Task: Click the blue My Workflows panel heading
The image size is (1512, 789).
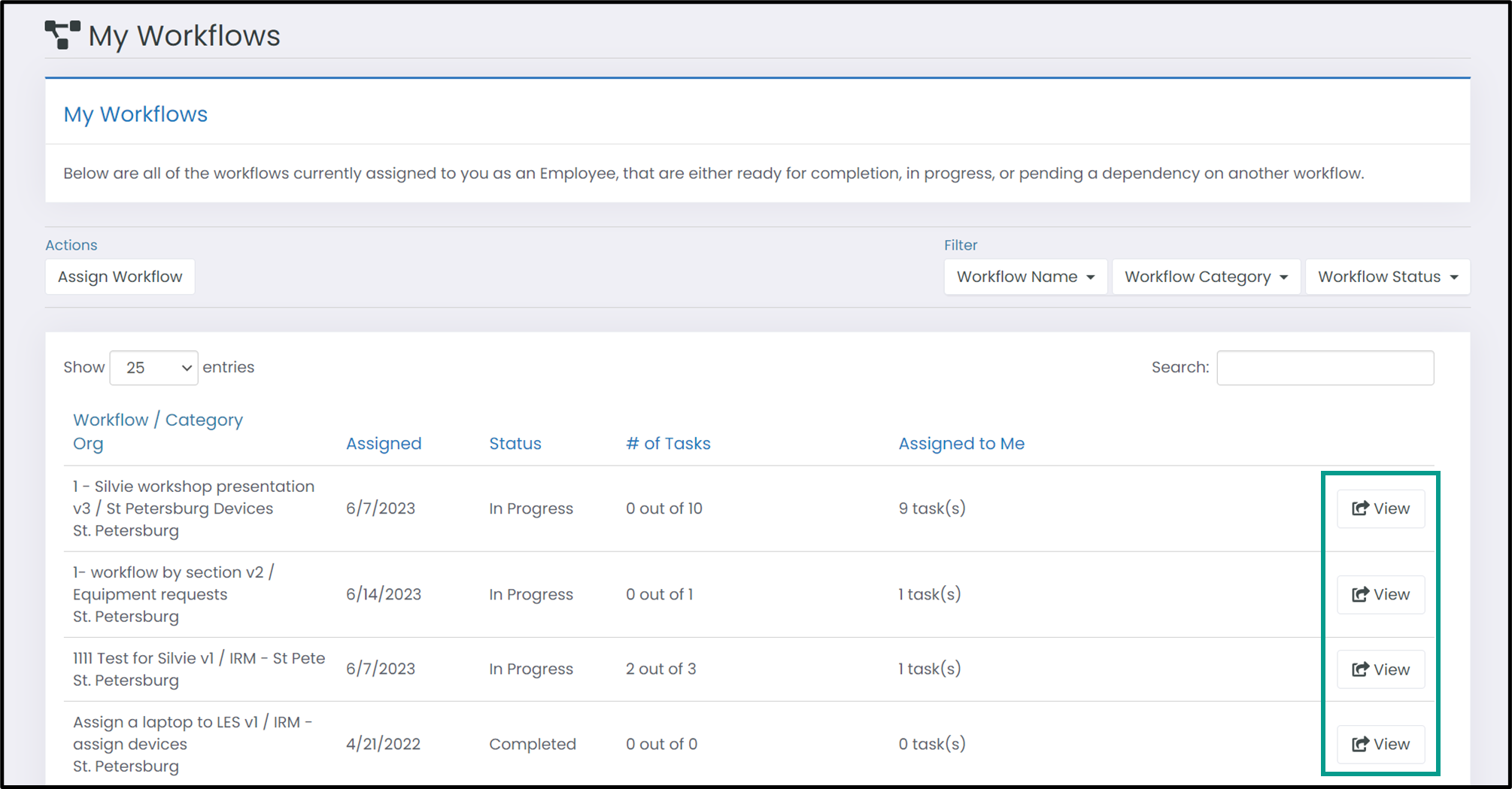Action: click(x=135, y=114)
